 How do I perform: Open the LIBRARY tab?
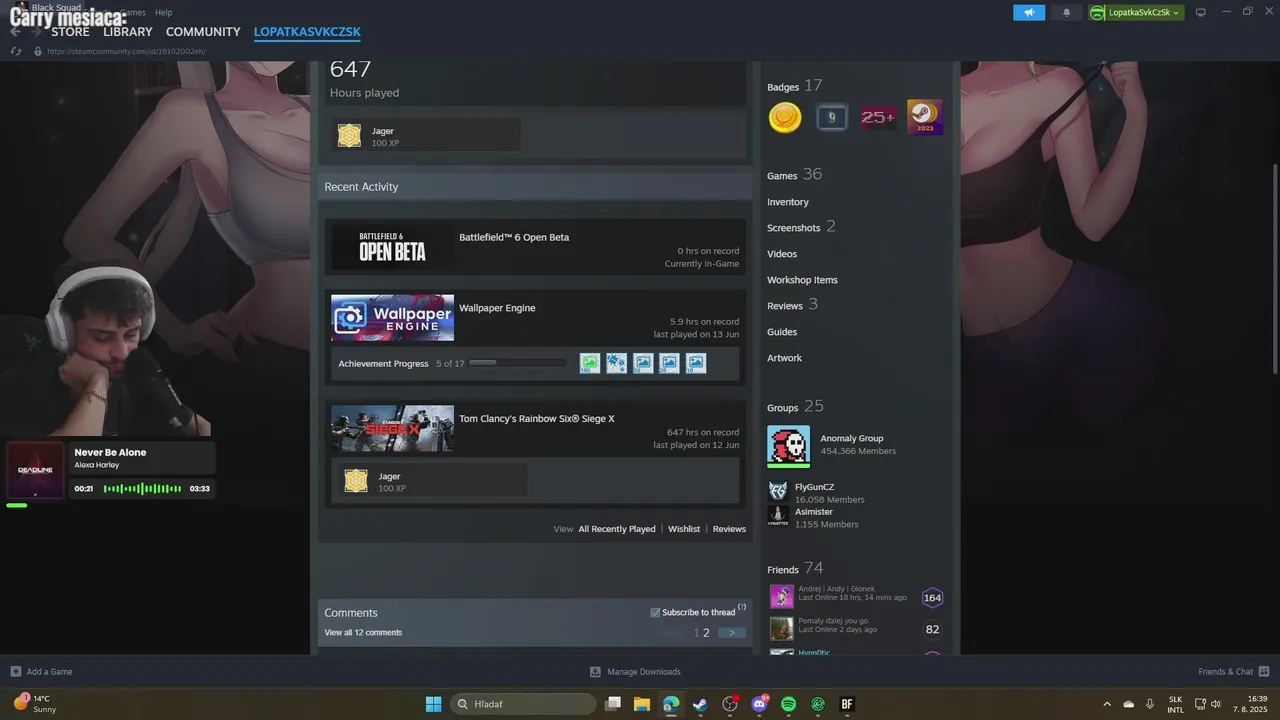(x=128, y=32)
